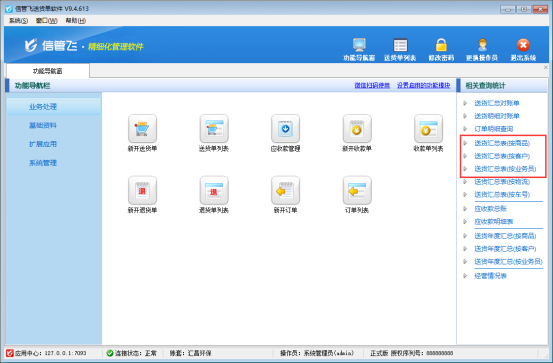This screenshot has width=553, height=363.
Task: Expand arrow beside 经营情况表
Action: pos(465,276)
